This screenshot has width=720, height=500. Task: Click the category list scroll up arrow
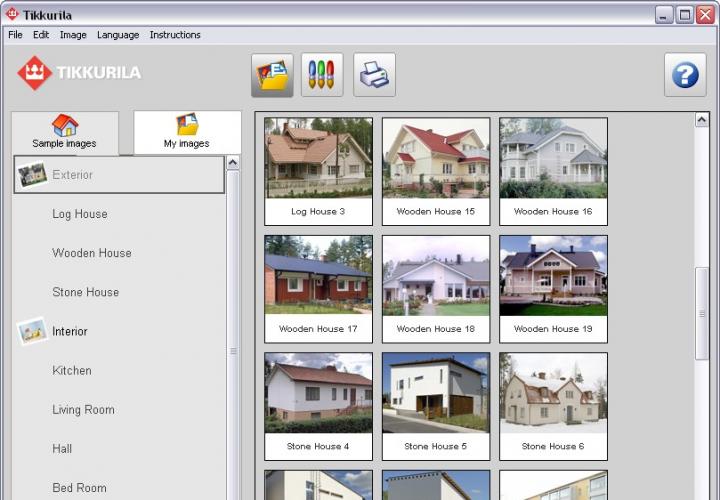[x=233, y=163]
